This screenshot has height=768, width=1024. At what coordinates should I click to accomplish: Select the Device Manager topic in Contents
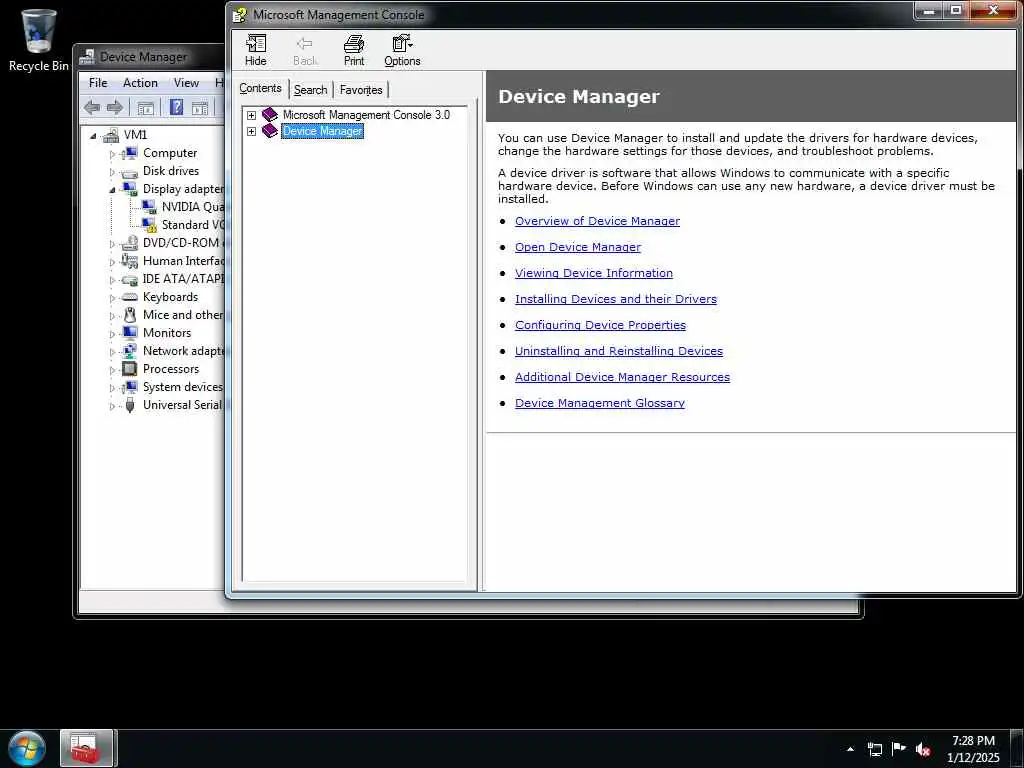pyautogui.click(x=322, y=131)
